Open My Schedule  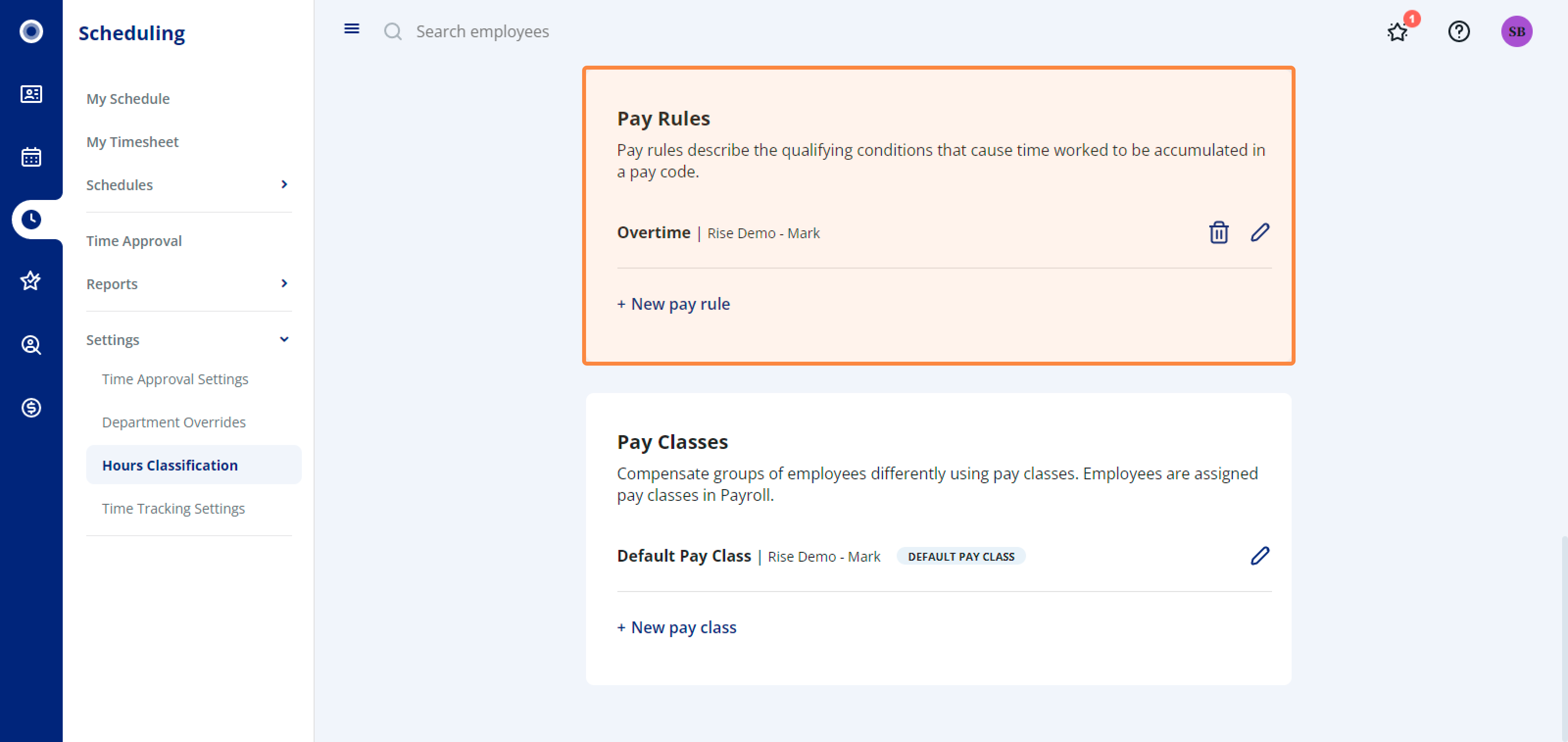[x=128, y=99]
